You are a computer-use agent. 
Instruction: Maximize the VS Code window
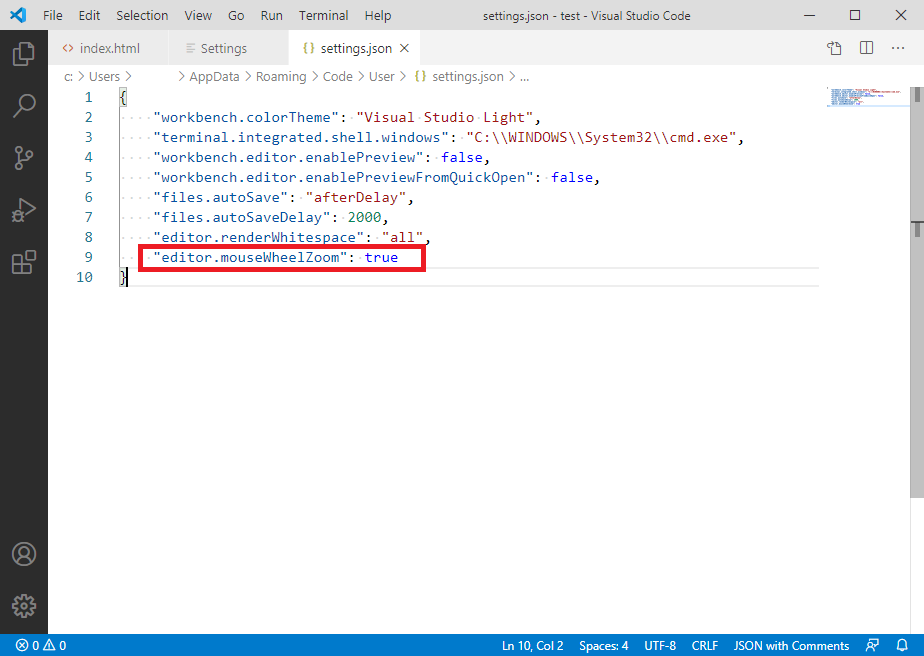pos(855,15)
